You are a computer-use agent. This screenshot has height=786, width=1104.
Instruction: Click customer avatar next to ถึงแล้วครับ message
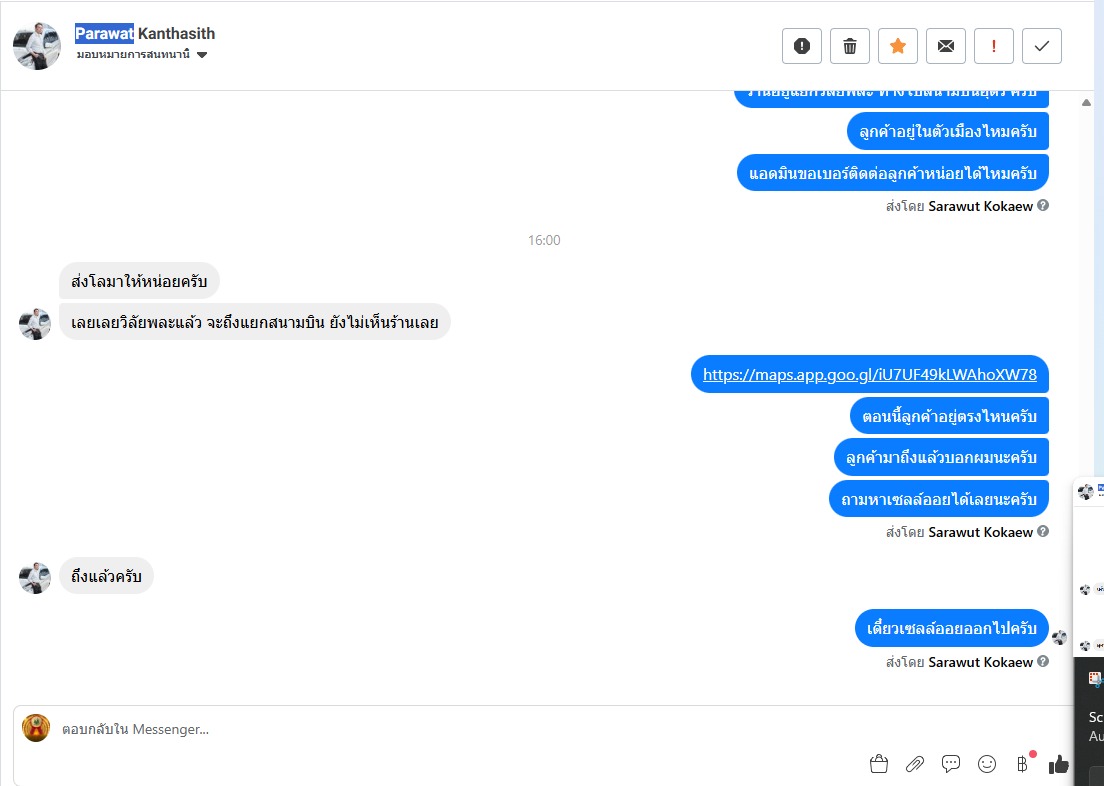34,578
